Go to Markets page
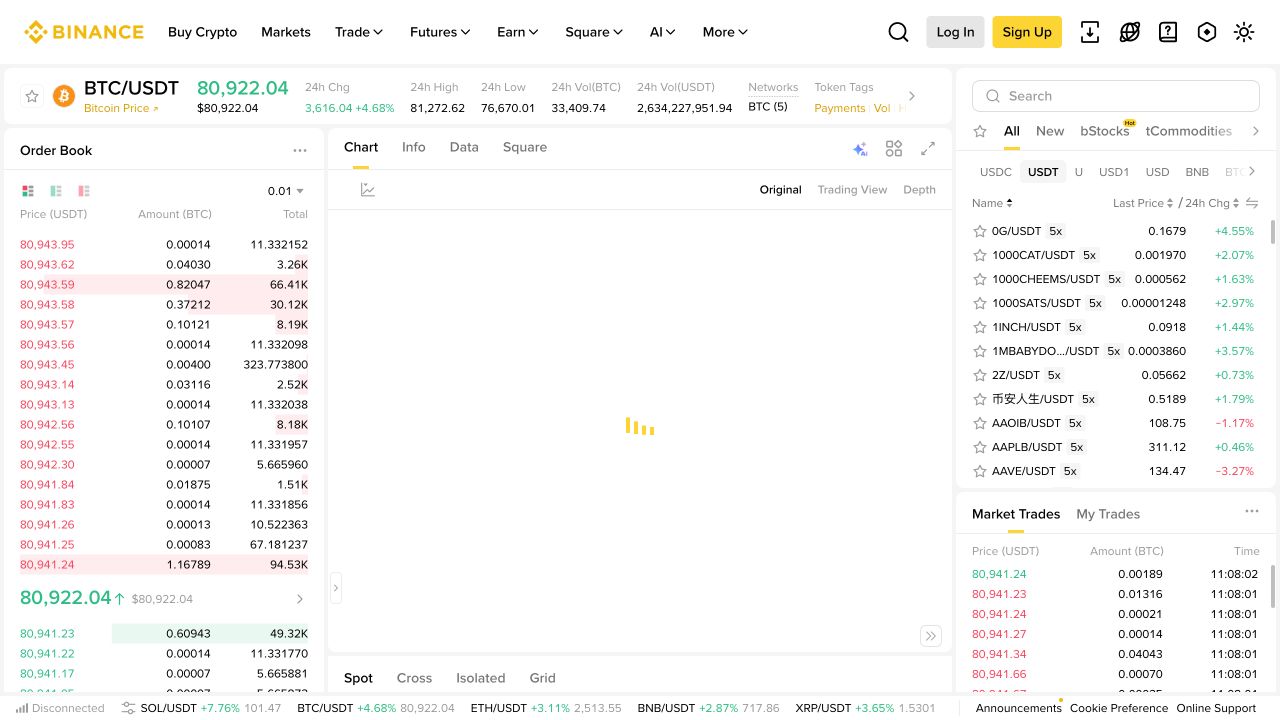 (286, 32)
